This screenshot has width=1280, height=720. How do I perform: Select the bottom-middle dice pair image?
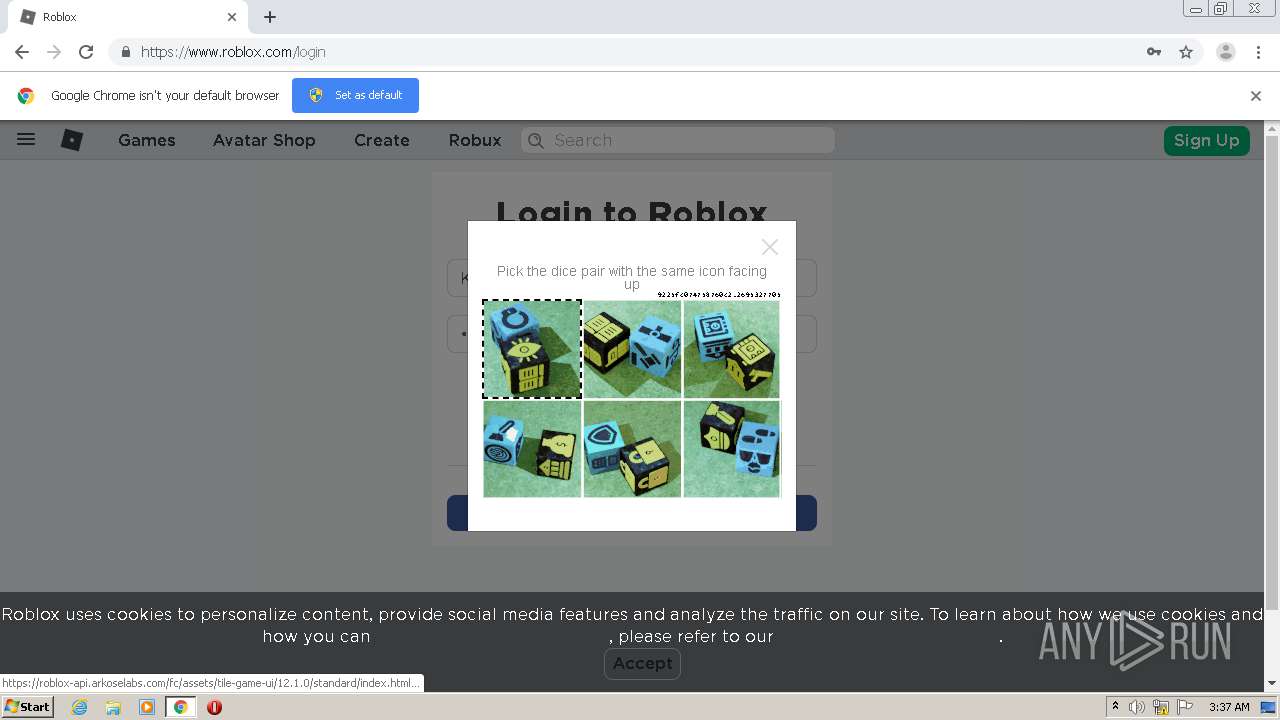tap(632, 449)
